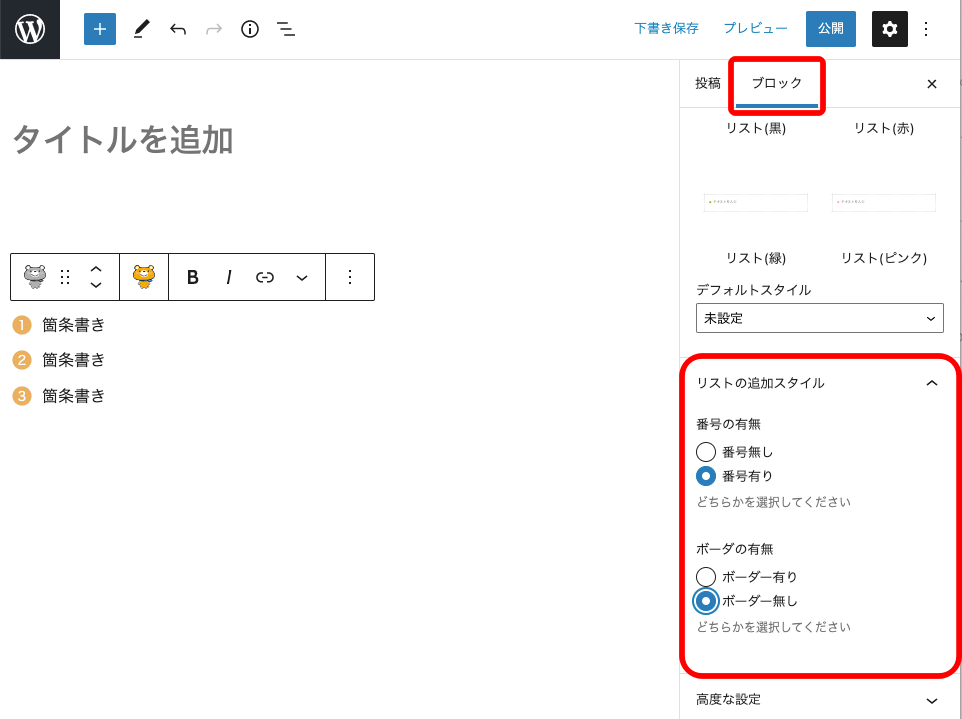
Task: Open the document info details icon
Action: click(250, 29)
